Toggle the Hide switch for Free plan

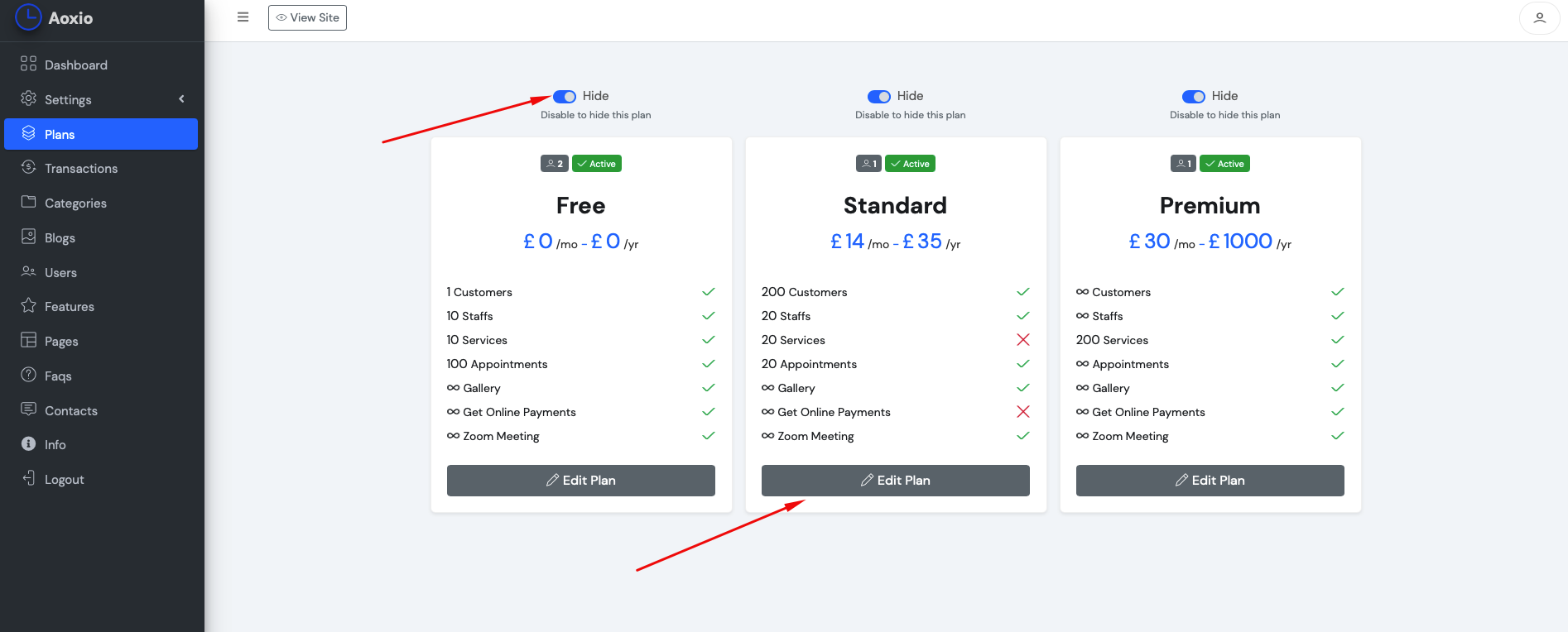(x=565, y=97)
